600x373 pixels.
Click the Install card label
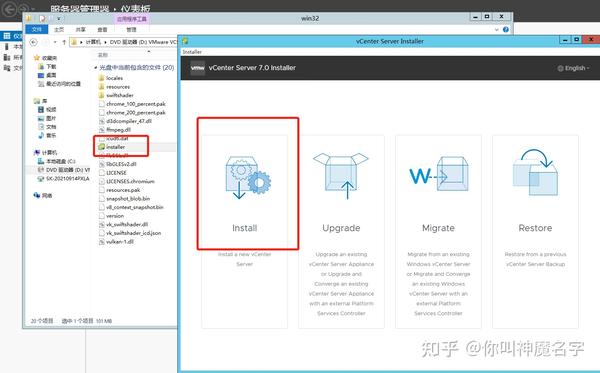pos(245,228)
